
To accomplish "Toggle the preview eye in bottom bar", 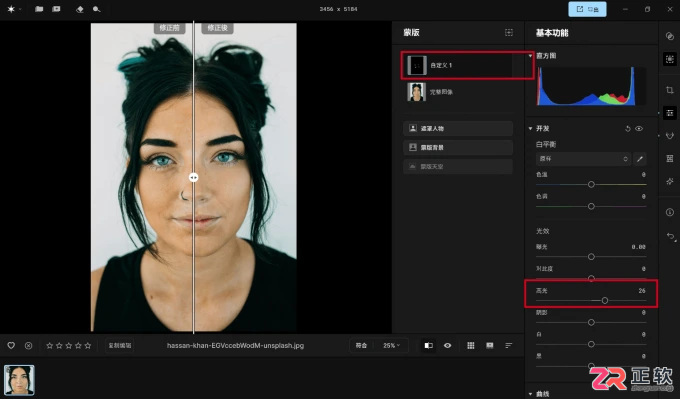I will [x=448, y=345].
